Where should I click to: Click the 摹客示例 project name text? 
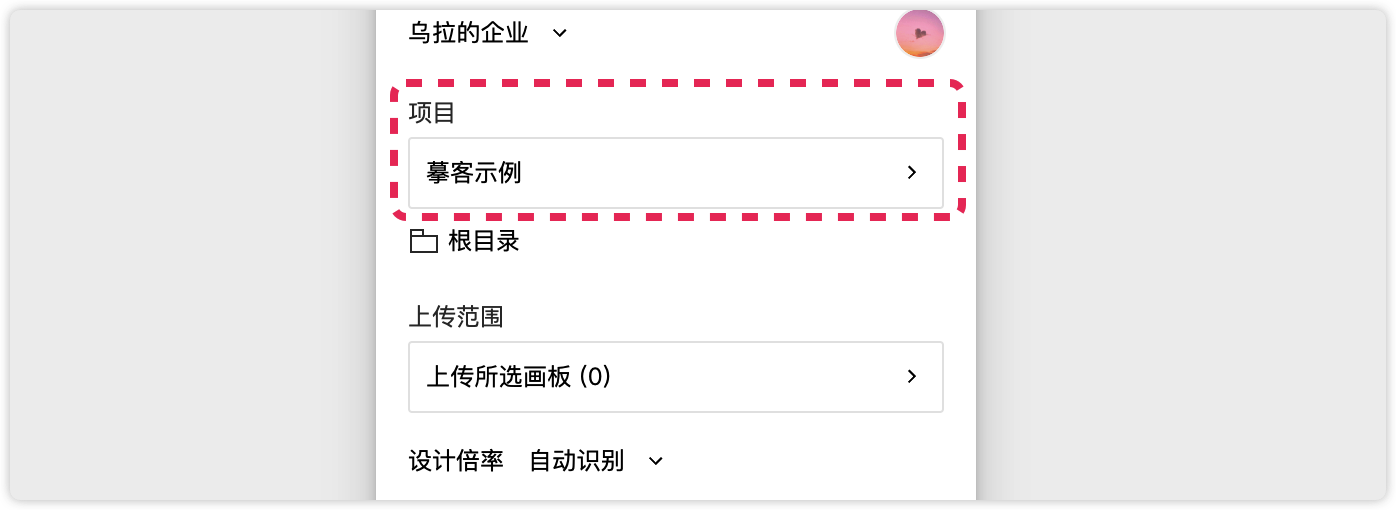pyautogui.click(x=474, y=173)
